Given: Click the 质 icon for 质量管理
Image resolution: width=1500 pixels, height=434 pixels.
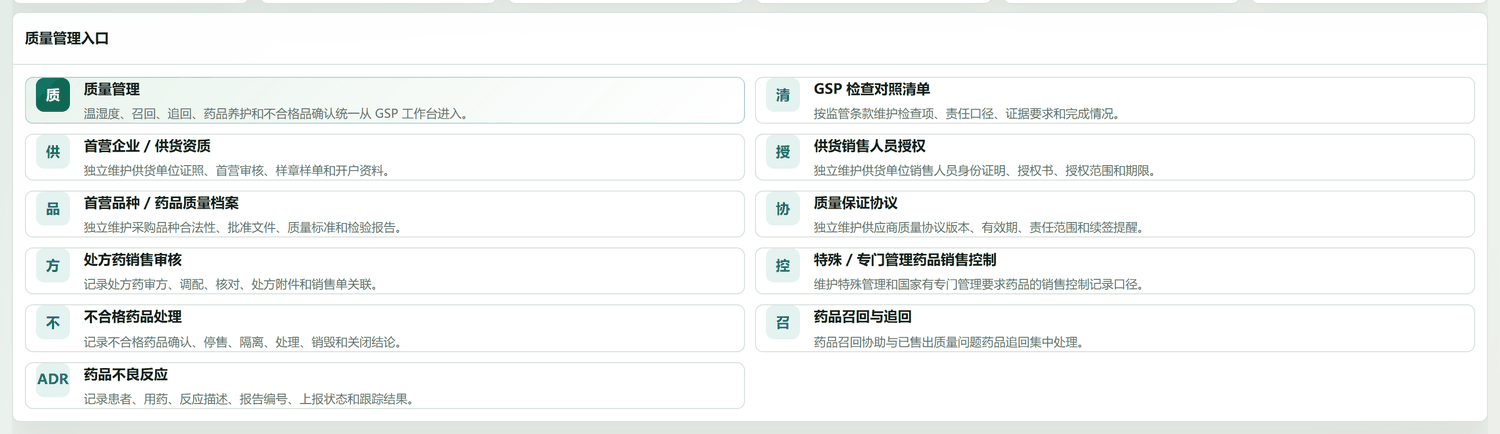Looking at the screenshot, I should coord(53,95).
